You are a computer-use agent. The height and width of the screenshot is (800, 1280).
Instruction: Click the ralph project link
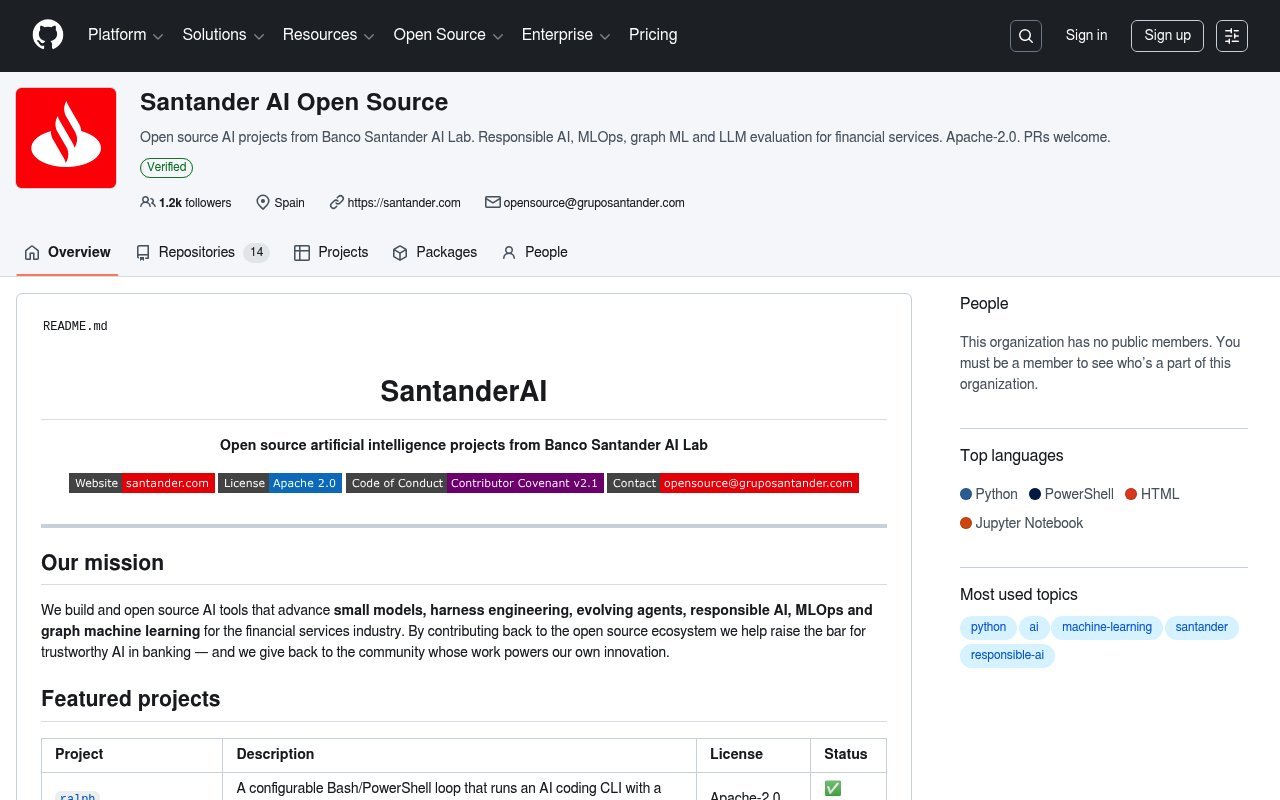pyautogui.click(x=77, y=796)
